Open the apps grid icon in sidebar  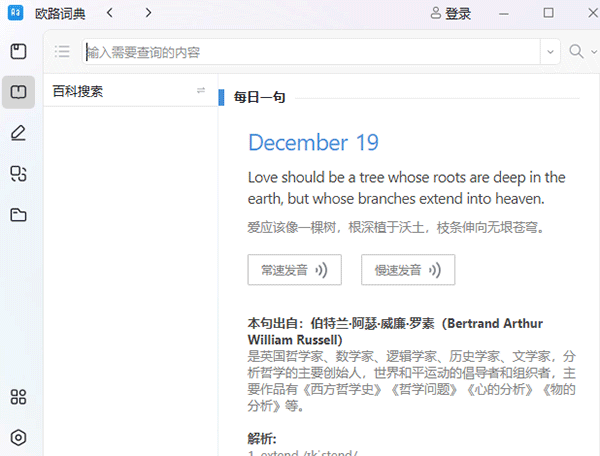18,397
